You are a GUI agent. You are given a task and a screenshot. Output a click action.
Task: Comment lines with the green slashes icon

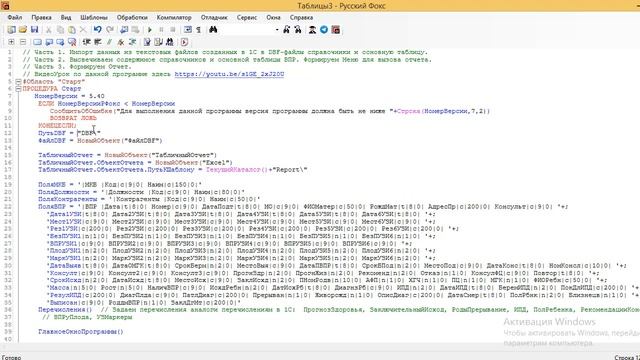[109, 42]
